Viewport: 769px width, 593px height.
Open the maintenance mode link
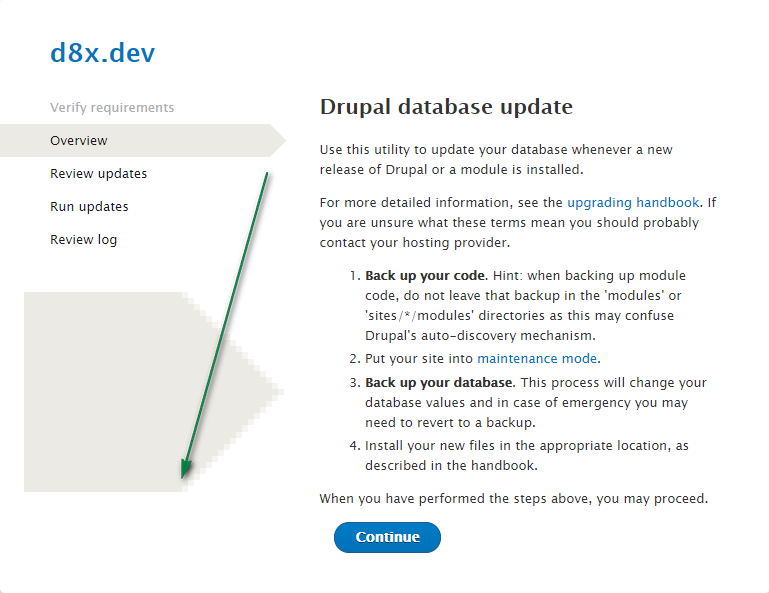pos(537,359)
